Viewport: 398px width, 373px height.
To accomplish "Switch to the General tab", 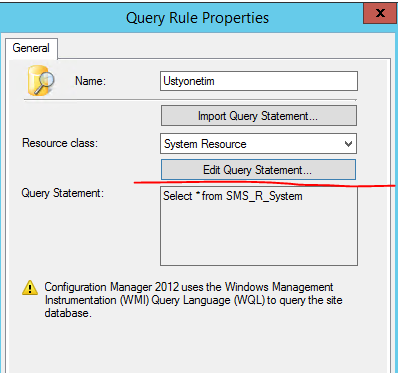I will click(x=31, y=48).
